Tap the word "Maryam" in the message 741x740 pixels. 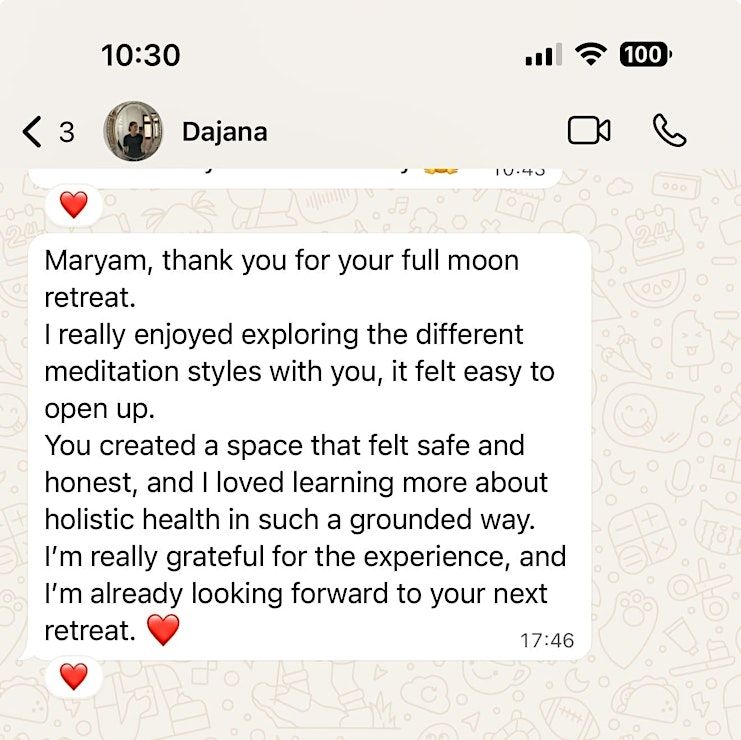click(98, 261)
